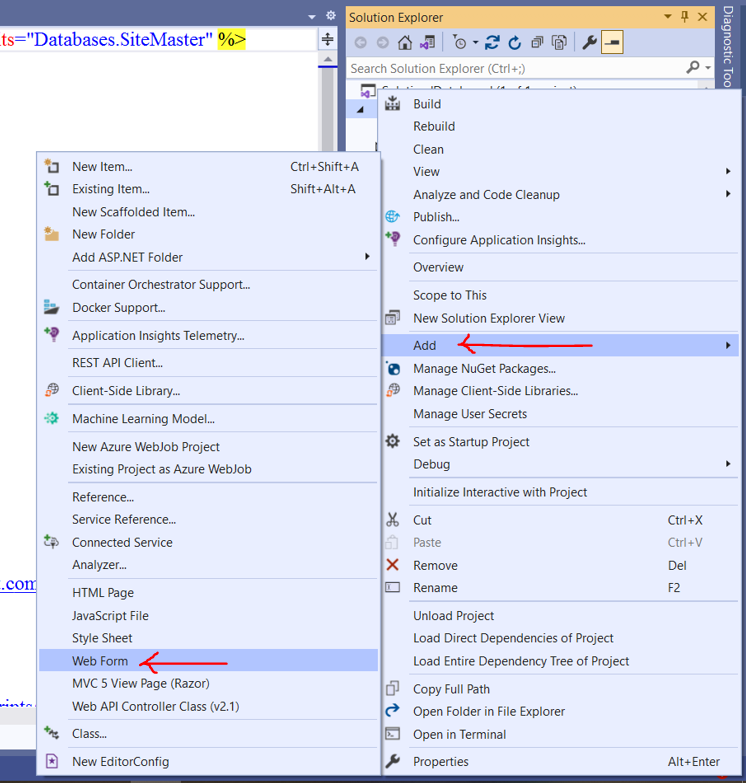Screen dimensions: 746x783
Task: Click Publish... with the globe icon
Action: click(x=560, y=217)
